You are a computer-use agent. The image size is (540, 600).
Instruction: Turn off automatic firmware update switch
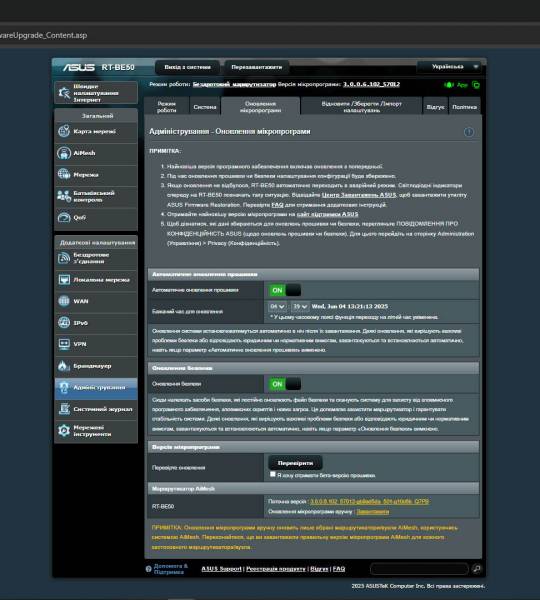pos(285,290)
